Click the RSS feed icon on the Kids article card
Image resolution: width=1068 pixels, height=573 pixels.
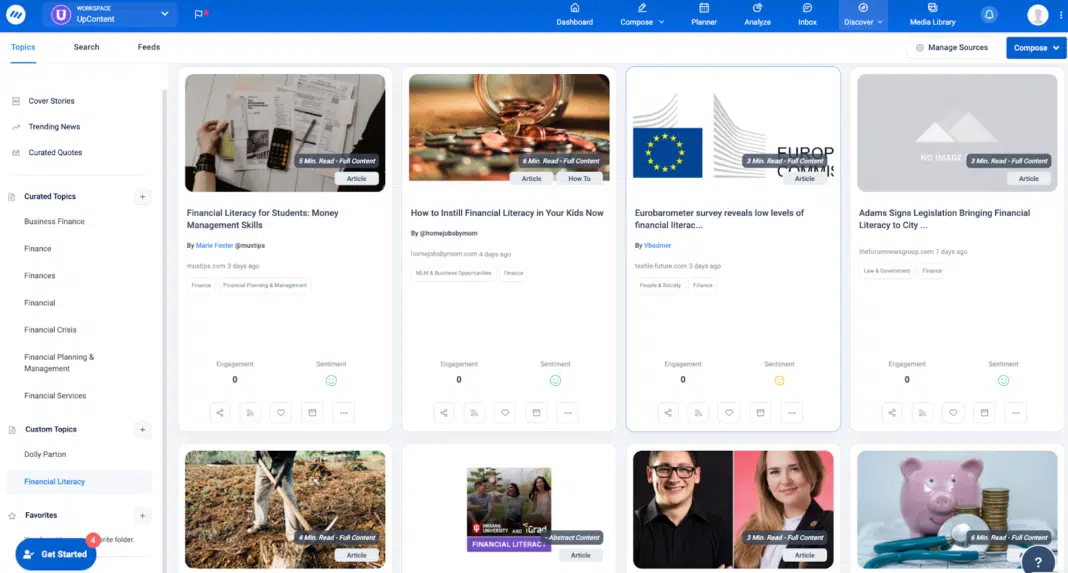(x=475, y=412)
